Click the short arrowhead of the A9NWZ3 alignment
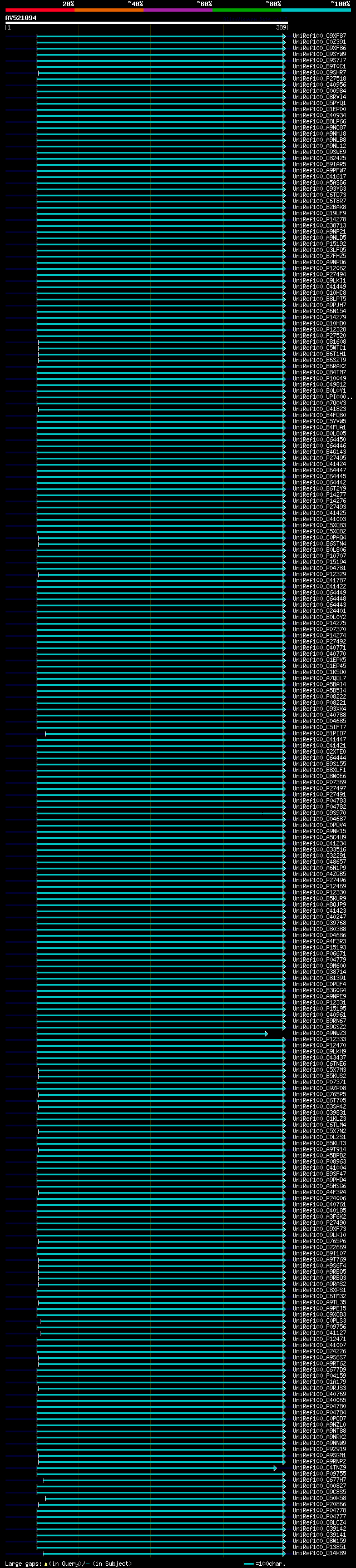The width and height of the screenshot is (356, 1568). pos(266,1033)
